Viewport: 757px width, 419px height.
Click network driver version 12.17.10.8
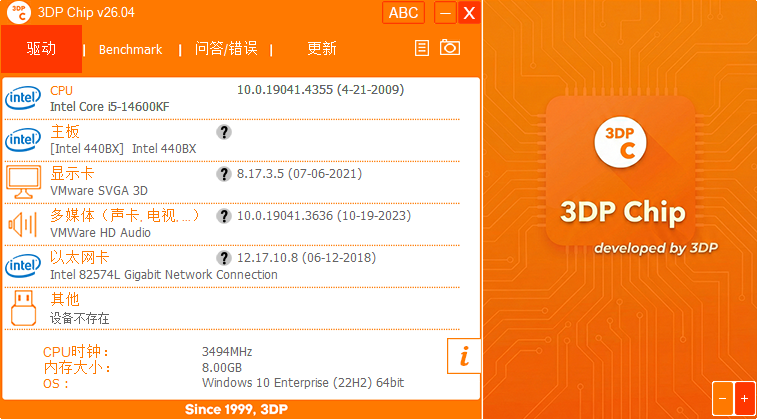[x=306, y=258]
